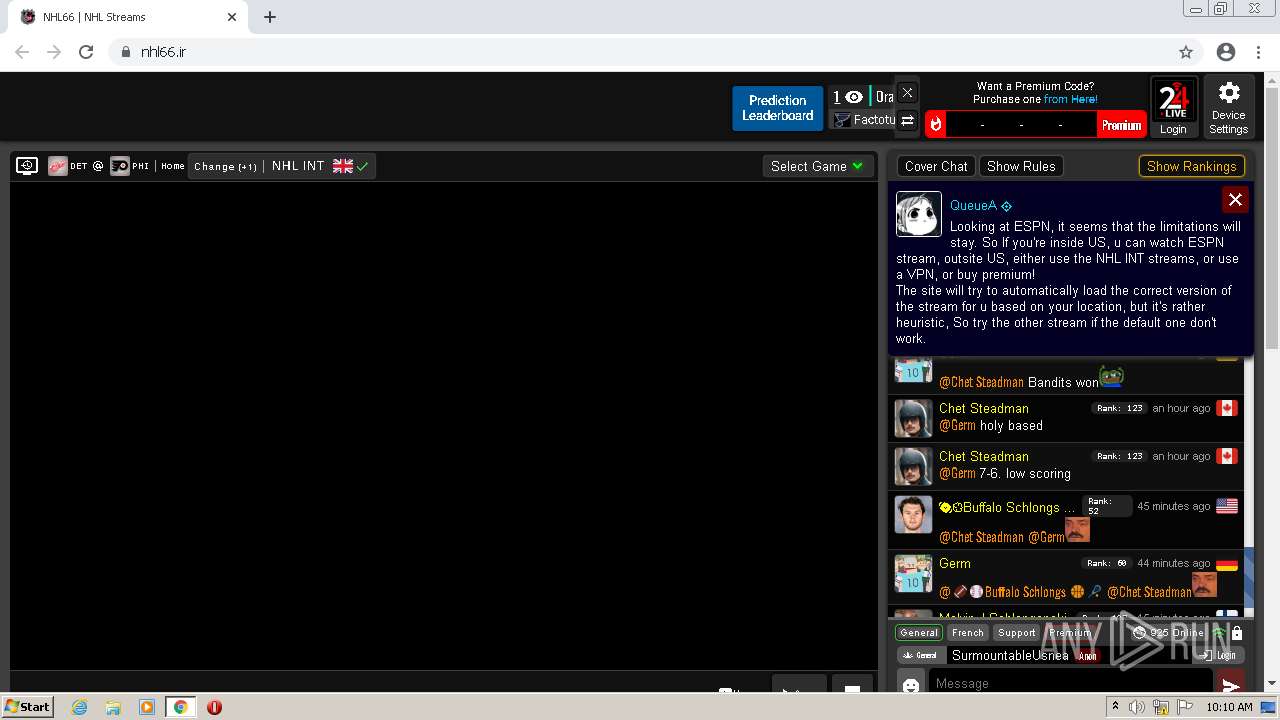This screenshot has height=720, width=1280.
Task: Open the 'from Here!' purchase link
Action: tap(1070, 99)
